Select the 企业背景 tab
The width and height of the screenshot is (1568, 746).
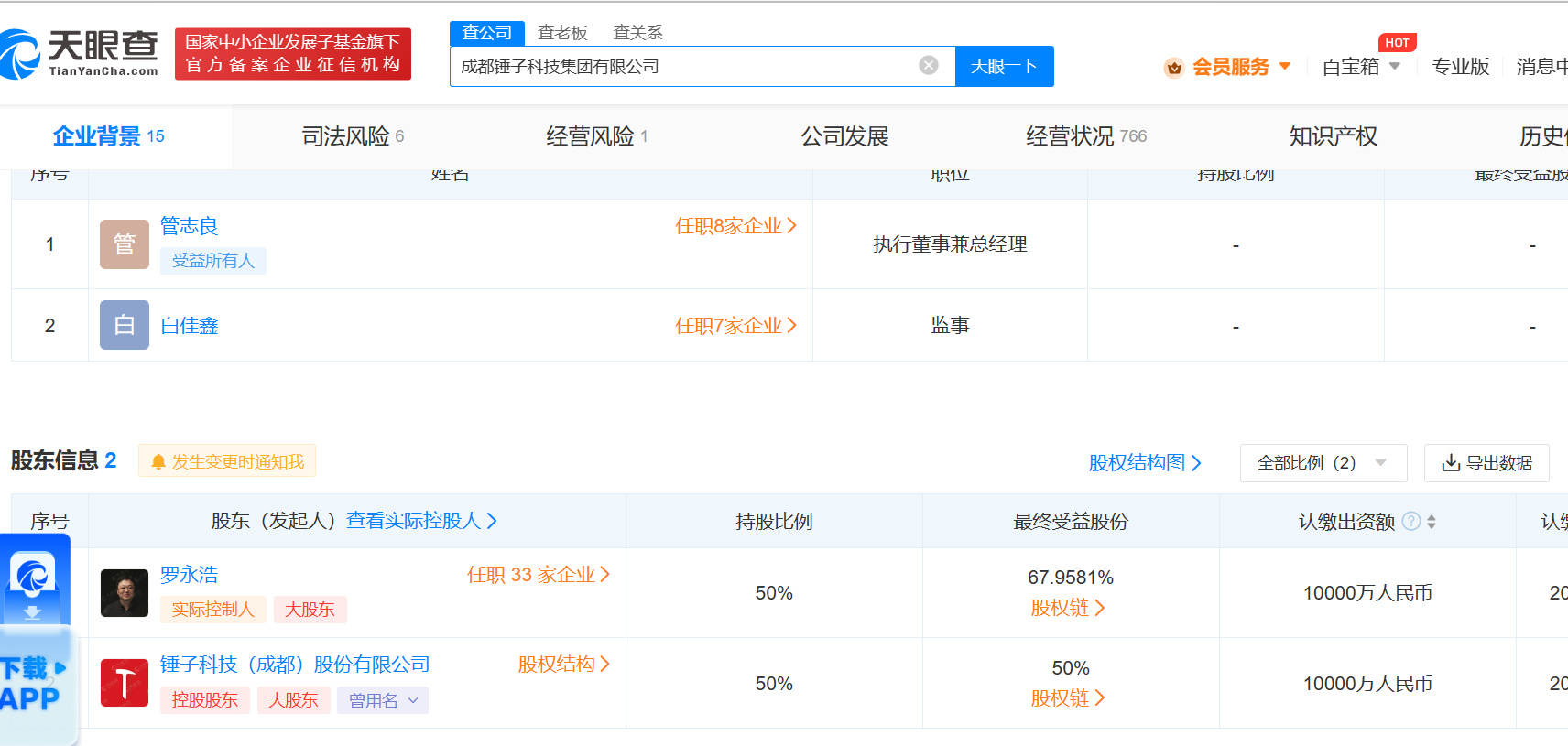[108, 136]
